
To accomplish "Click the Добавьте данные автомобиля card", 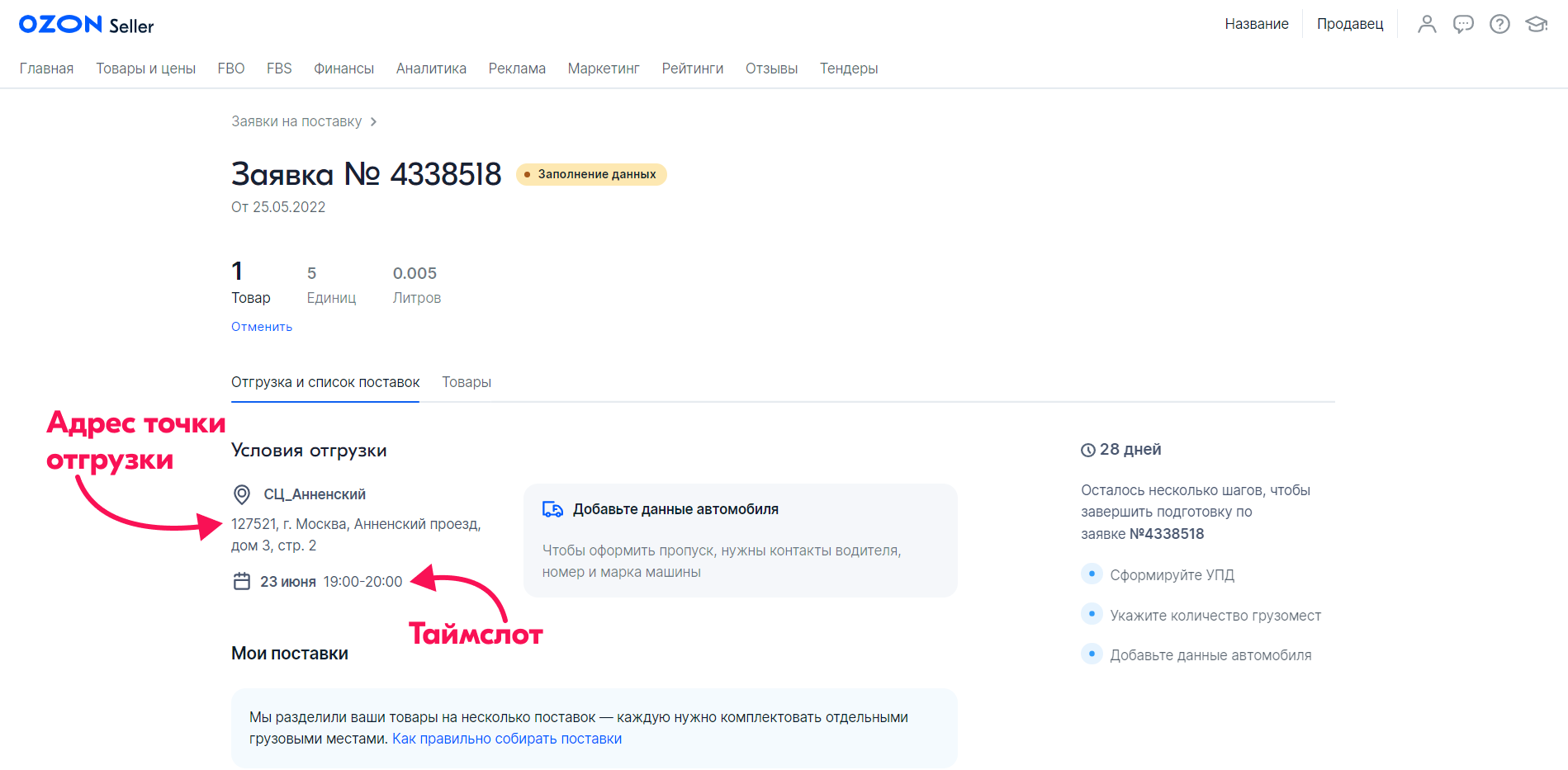I will [x=740, y=541].
